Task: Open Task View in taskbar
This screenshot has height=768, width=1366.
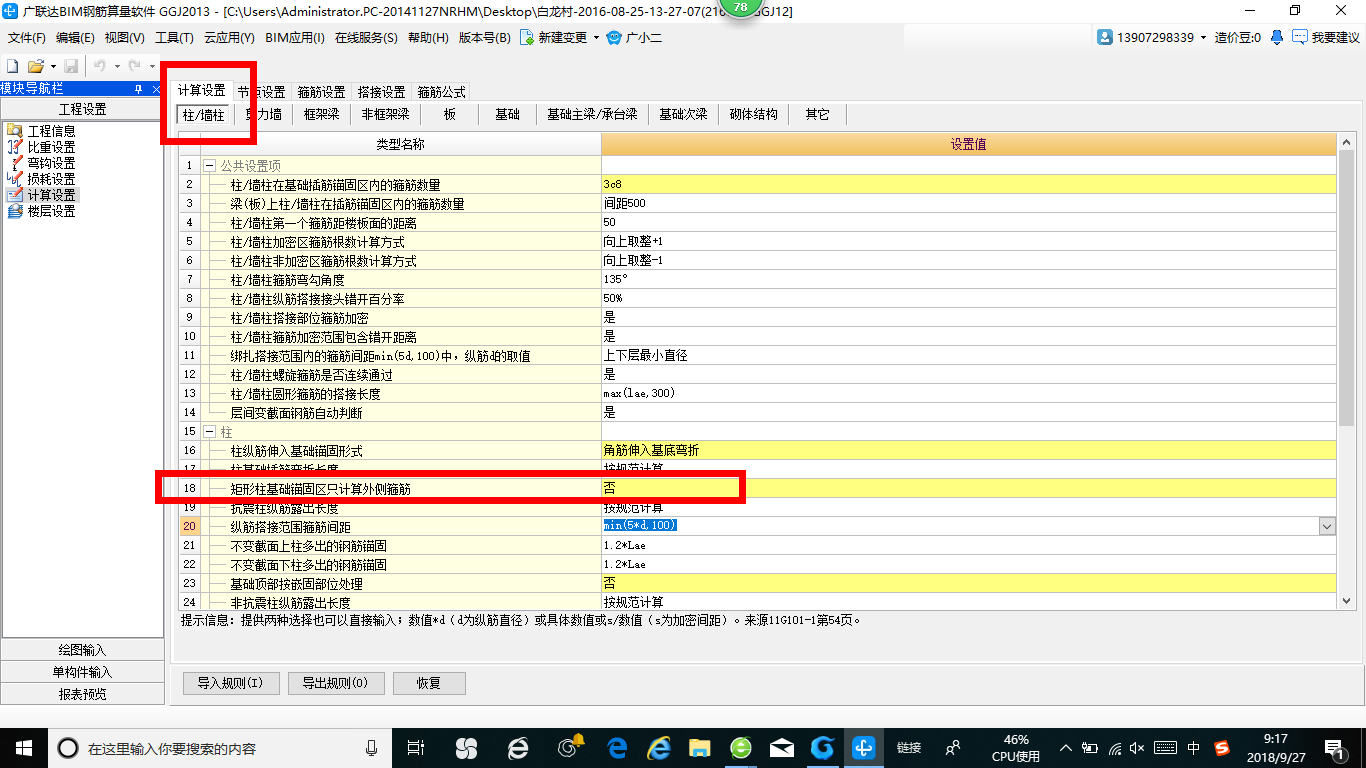Action: pos(416,747)
